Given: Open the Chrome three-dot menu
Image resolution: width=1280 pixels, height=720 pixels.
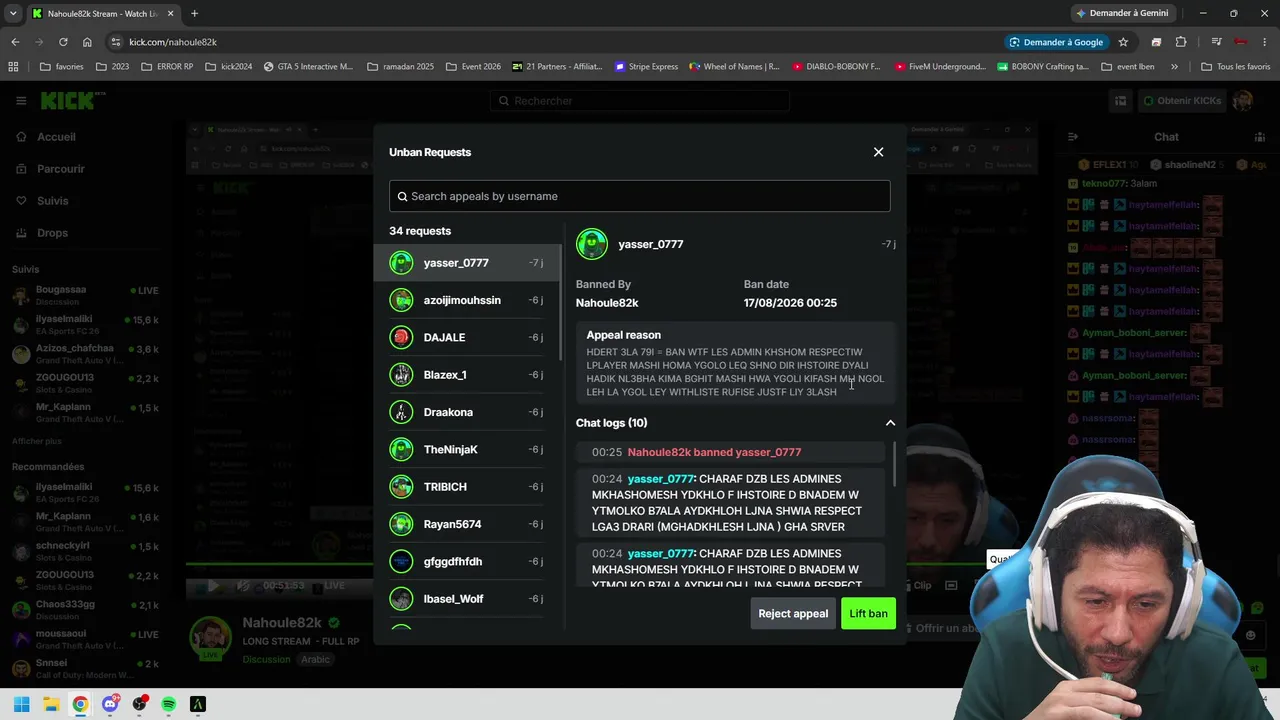Looking at the screenshot, I should click(1265, 42).
